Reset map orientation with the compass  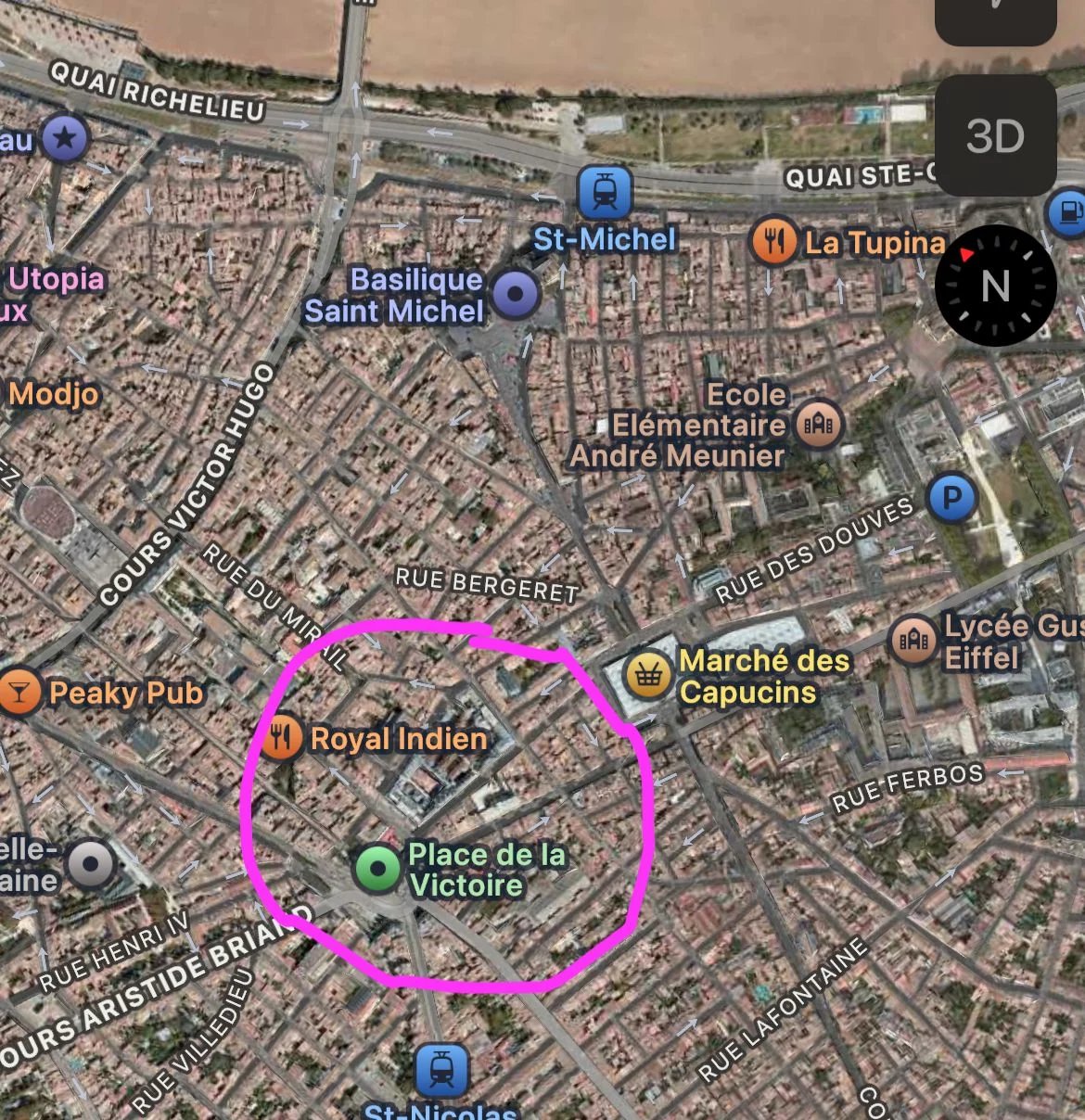pos(996,286)
